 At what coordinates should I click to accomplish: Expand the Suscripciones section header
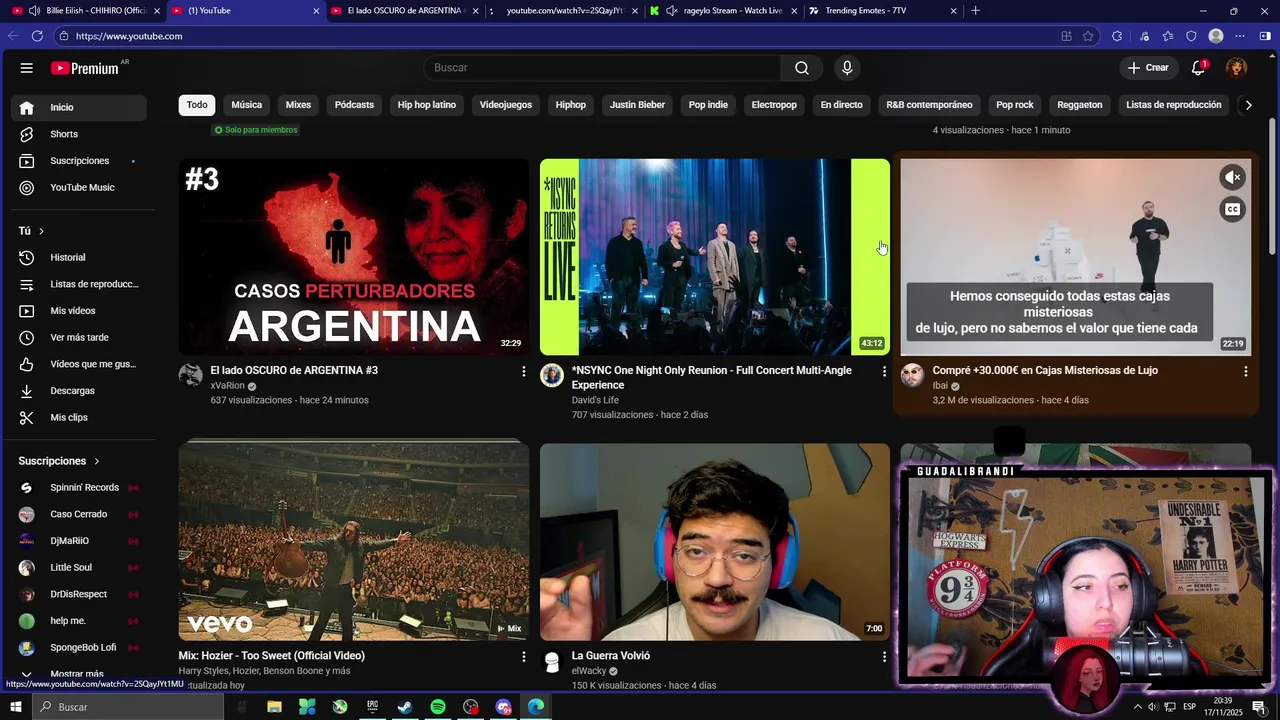coord(60,461)
